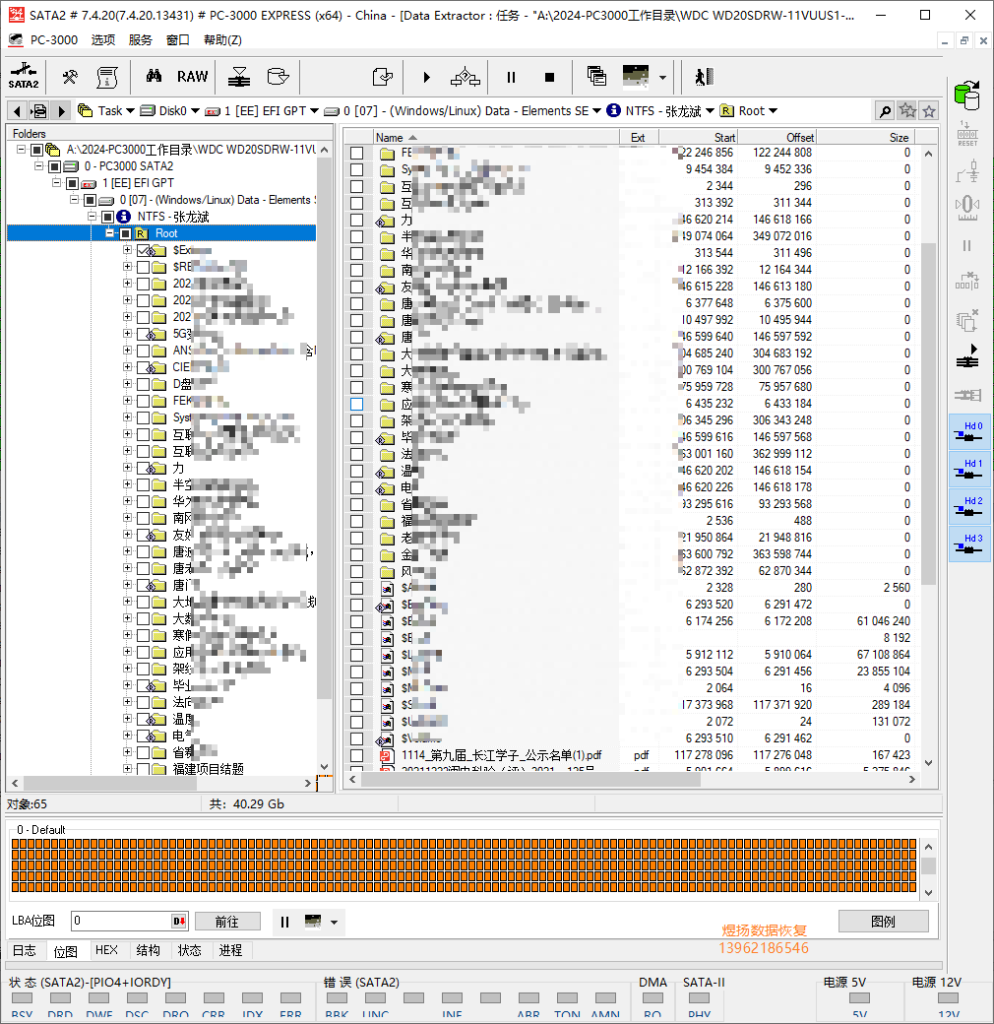Image resolution: width=994 pixels, height=1024 pixels.
Task: Click the cascade windows icon
Action: [596, 76]
